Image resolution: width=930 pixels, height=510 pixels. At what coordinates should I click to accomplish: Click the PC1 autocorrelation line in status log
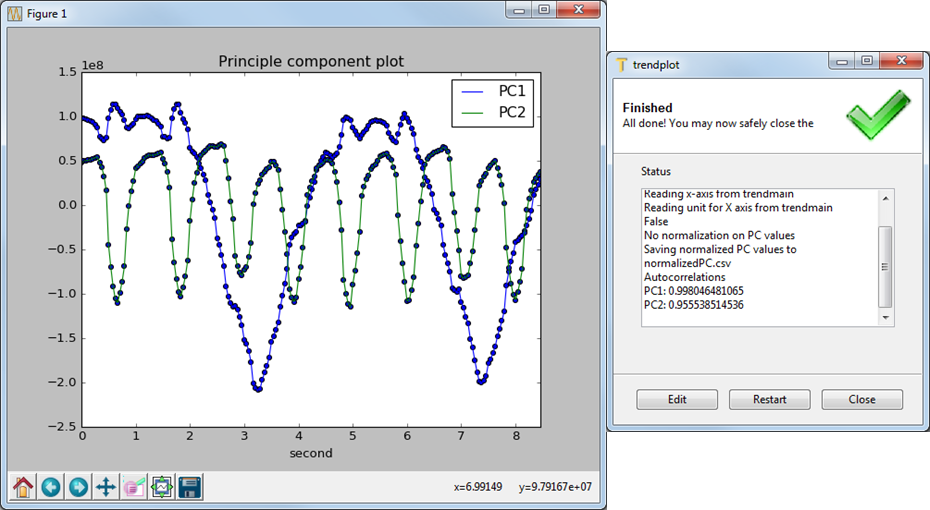[694, 291]
